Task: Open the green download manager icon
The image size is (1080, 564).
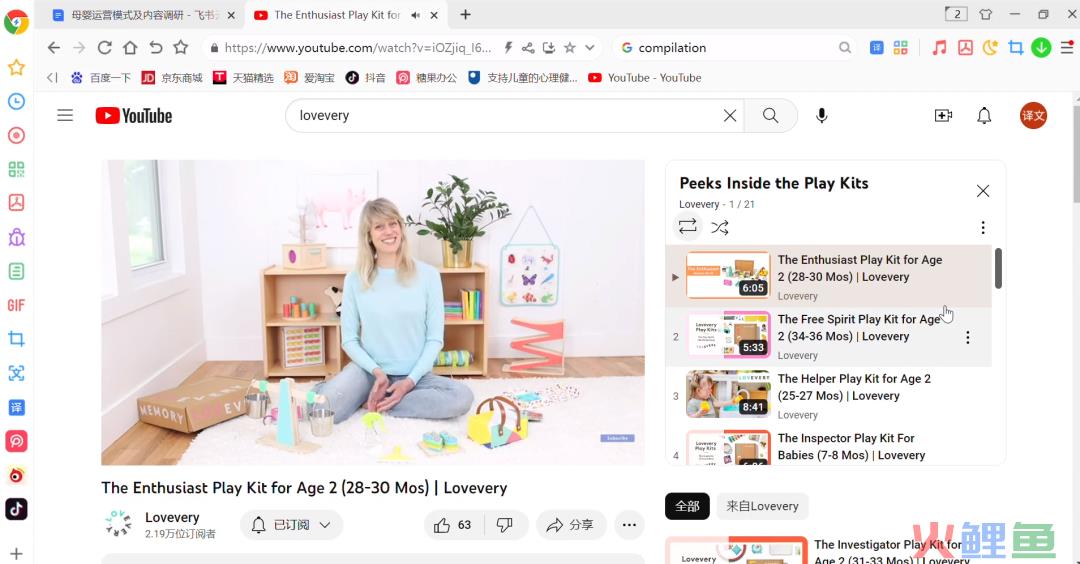Action: point(1041,48)
